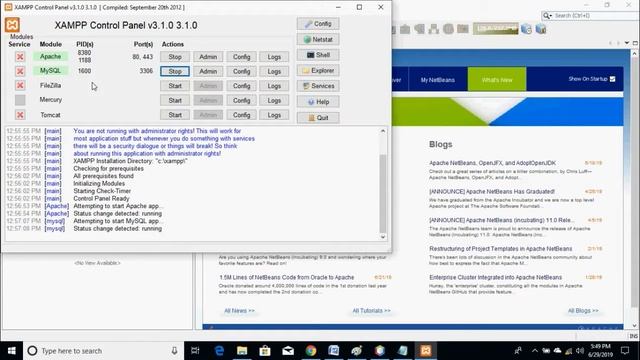Toggle the Apache service install checkbox

coord(20,57)
